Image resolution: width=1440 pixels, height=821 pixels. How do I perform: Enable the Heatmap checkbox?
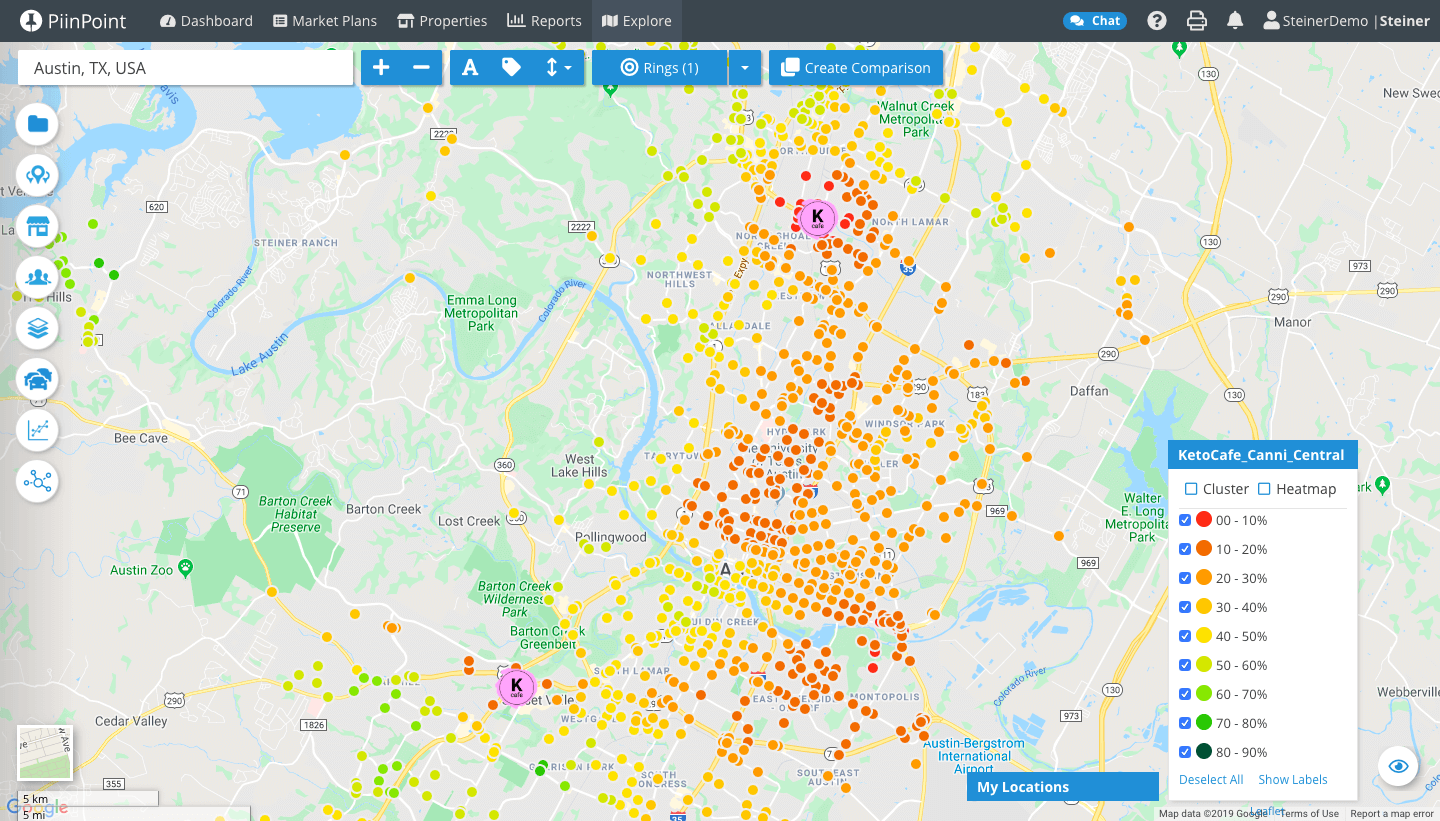[x=1264, y=489]
